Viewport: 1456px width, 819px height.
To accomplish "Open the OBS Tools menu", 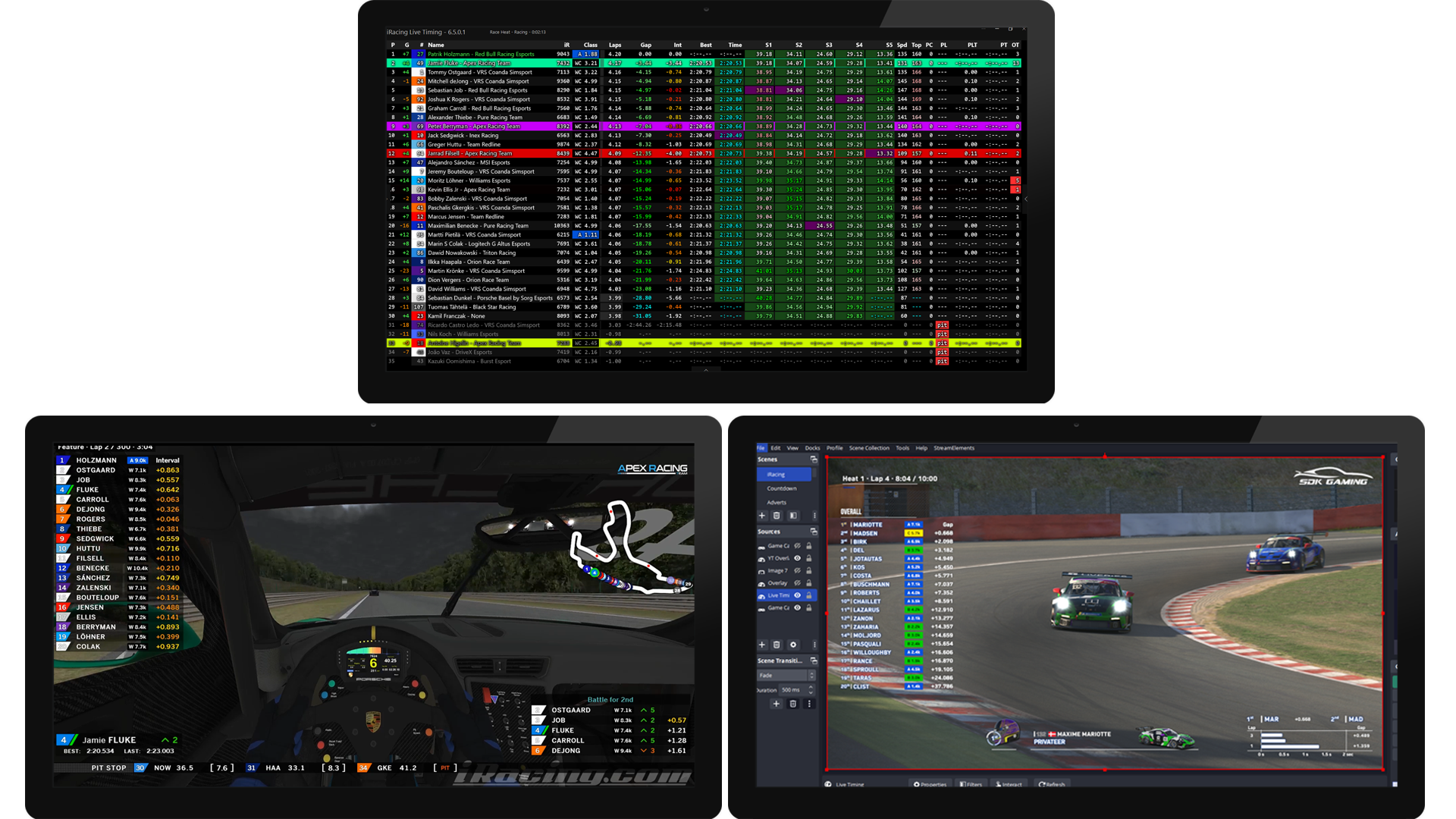I will pyautogui.click(x=902, y=448).
